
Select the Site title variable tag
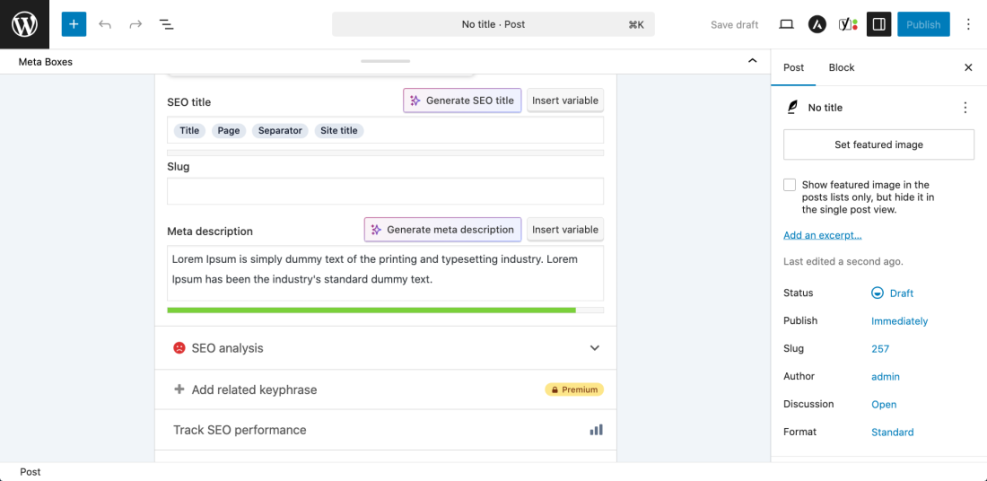point(339,130)
